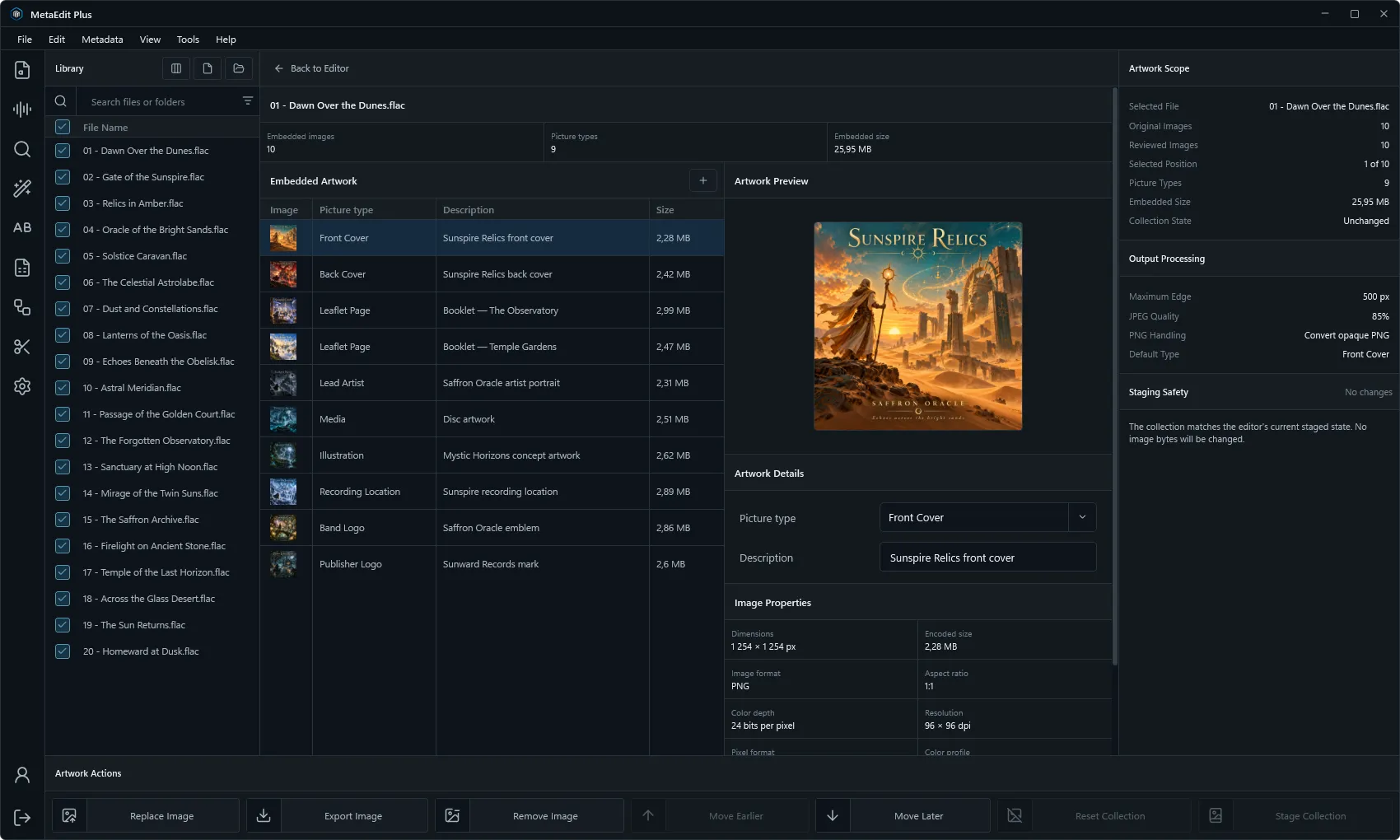Click the Library columns layout icon
This screenshot has width=1400, height=840.
(176, 68)
